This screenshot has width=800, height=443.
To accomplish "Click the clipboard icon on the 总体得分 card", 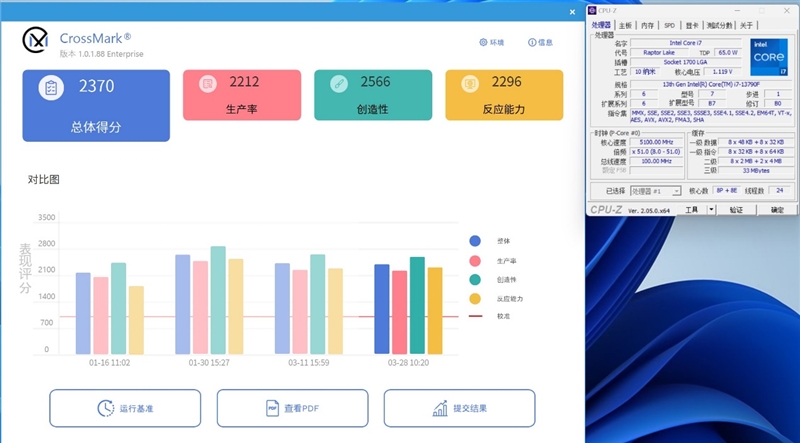I will [x=51, y=88].
